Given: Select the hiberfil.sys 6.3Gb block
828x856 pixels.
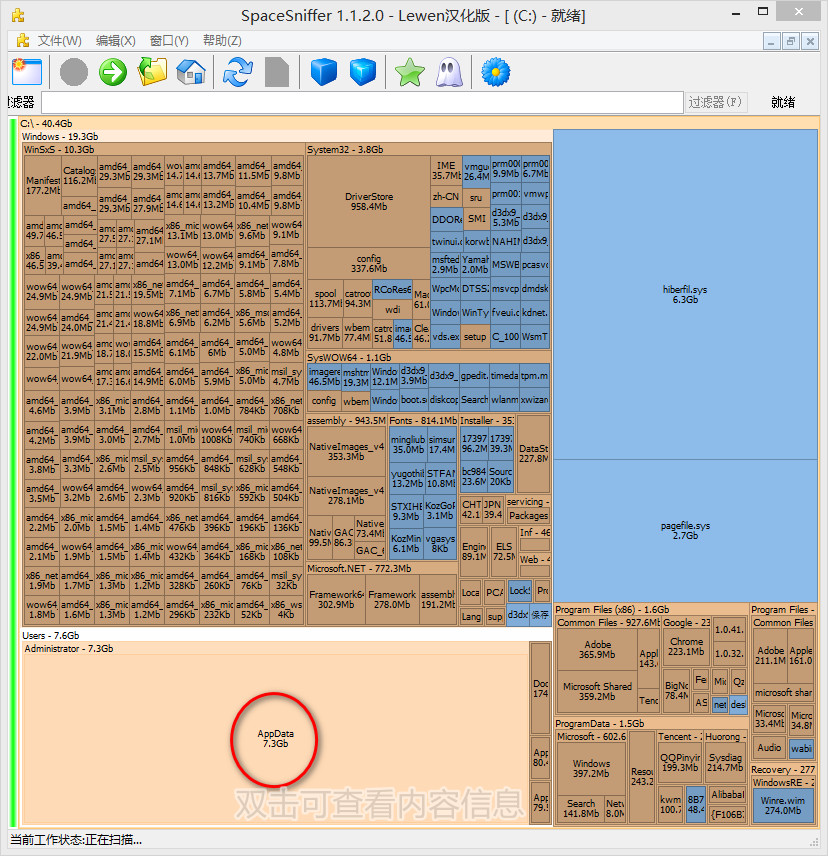Looking at the screenshot, I should click(x=685, y=294).
